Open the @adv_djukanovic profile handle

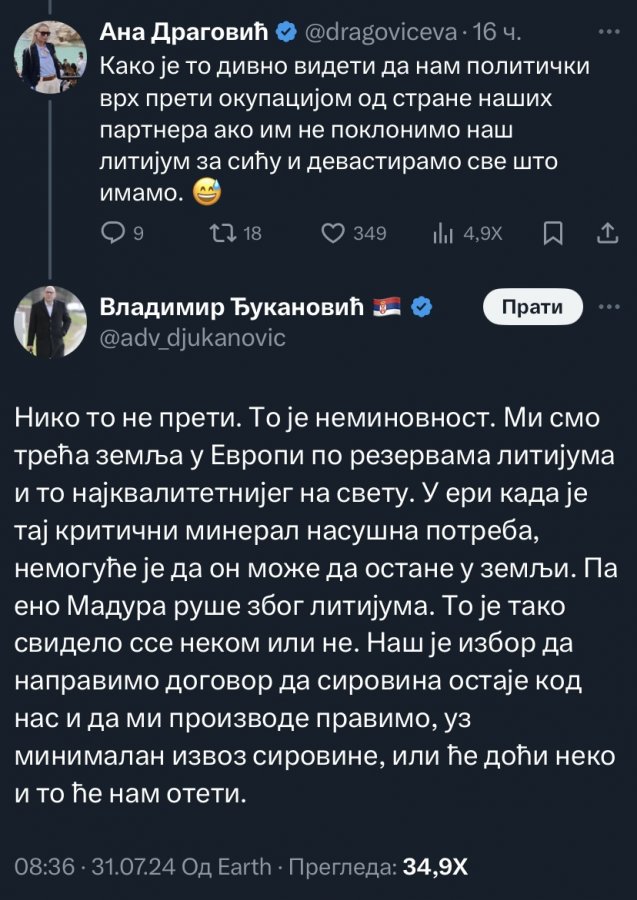tap(193, 338)
